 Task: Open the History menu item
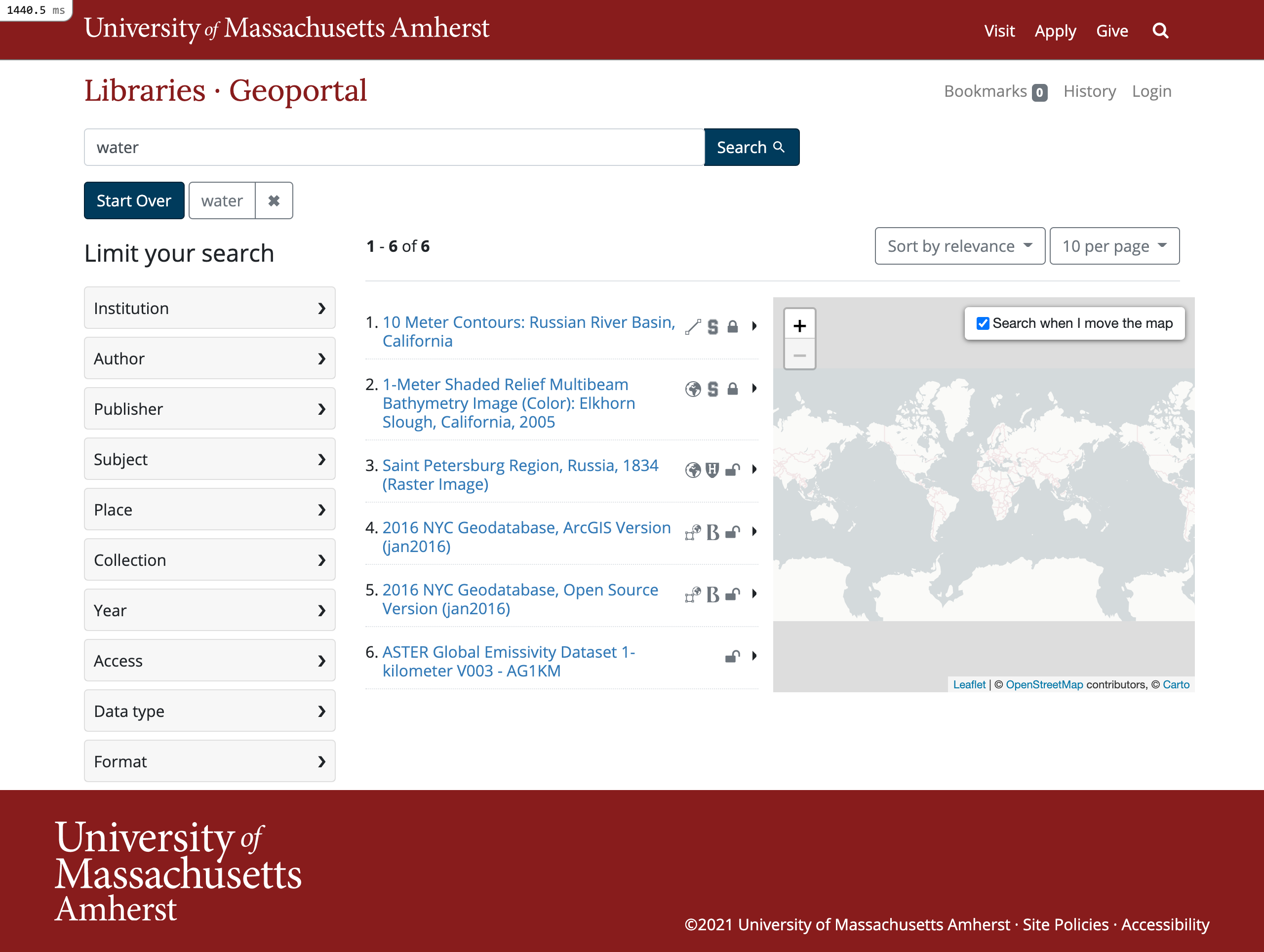coord(1089,91)
